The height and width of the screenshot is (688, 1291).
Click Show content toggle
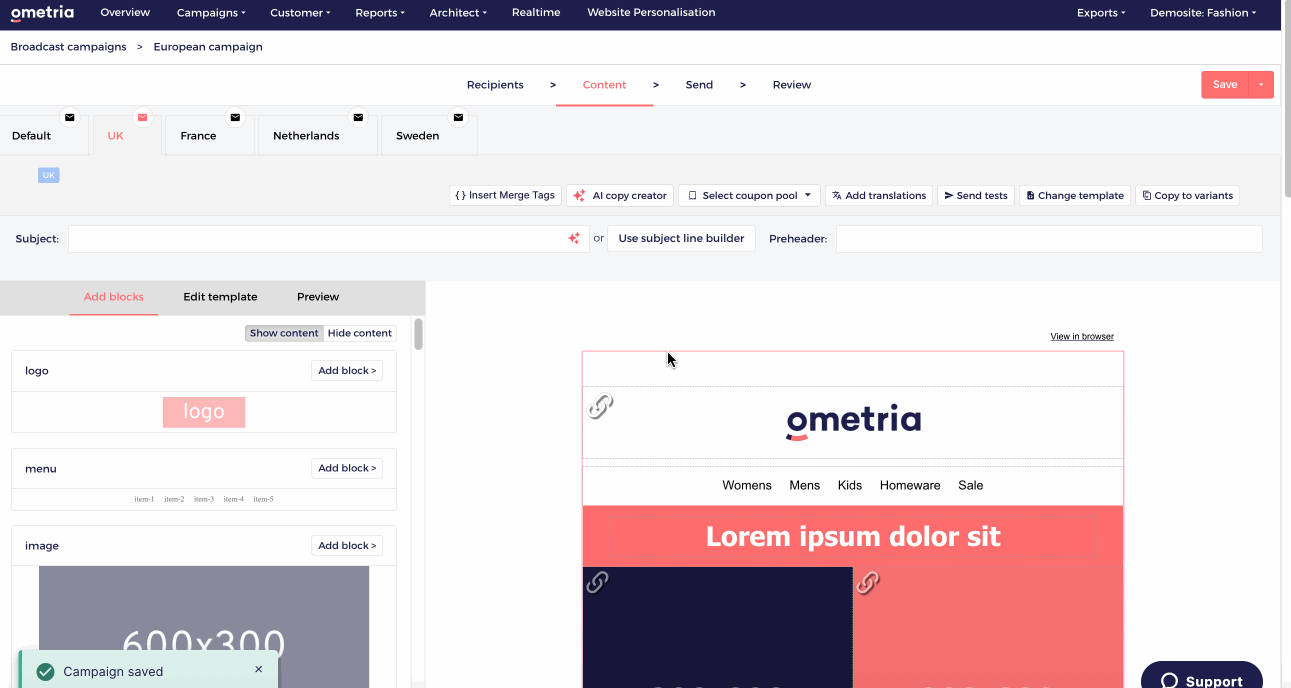click(284, 333)
